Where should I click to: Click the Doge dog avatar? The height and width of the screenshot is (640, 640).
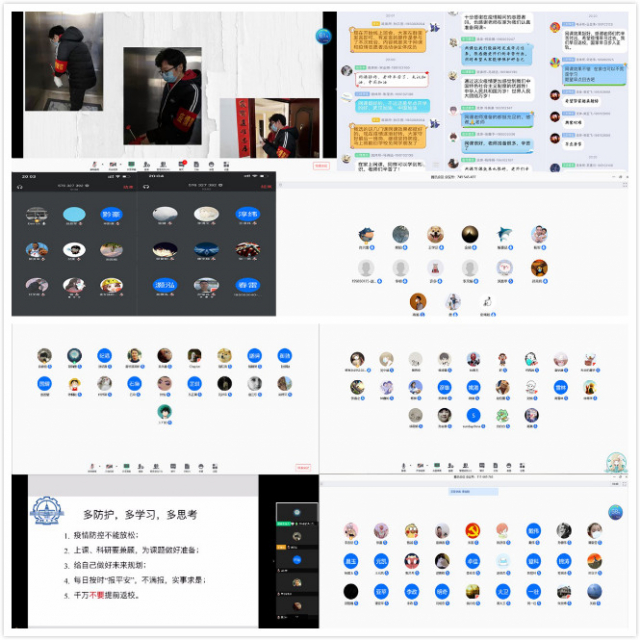tap(224, 356)
